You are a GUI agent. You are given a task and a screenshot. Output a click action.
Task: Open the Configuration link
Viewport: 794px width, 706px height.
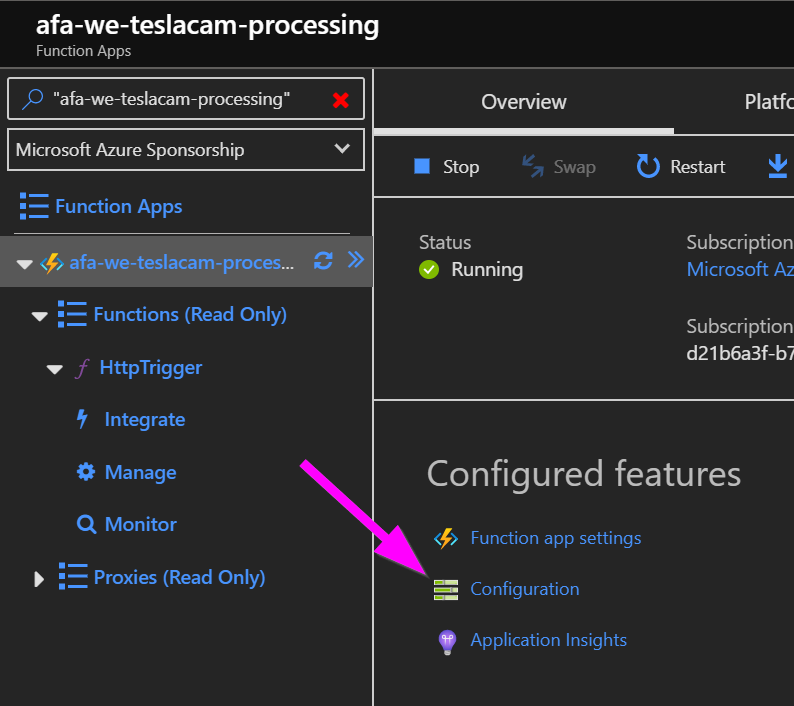pyautogui.click(x=525, y=589)
